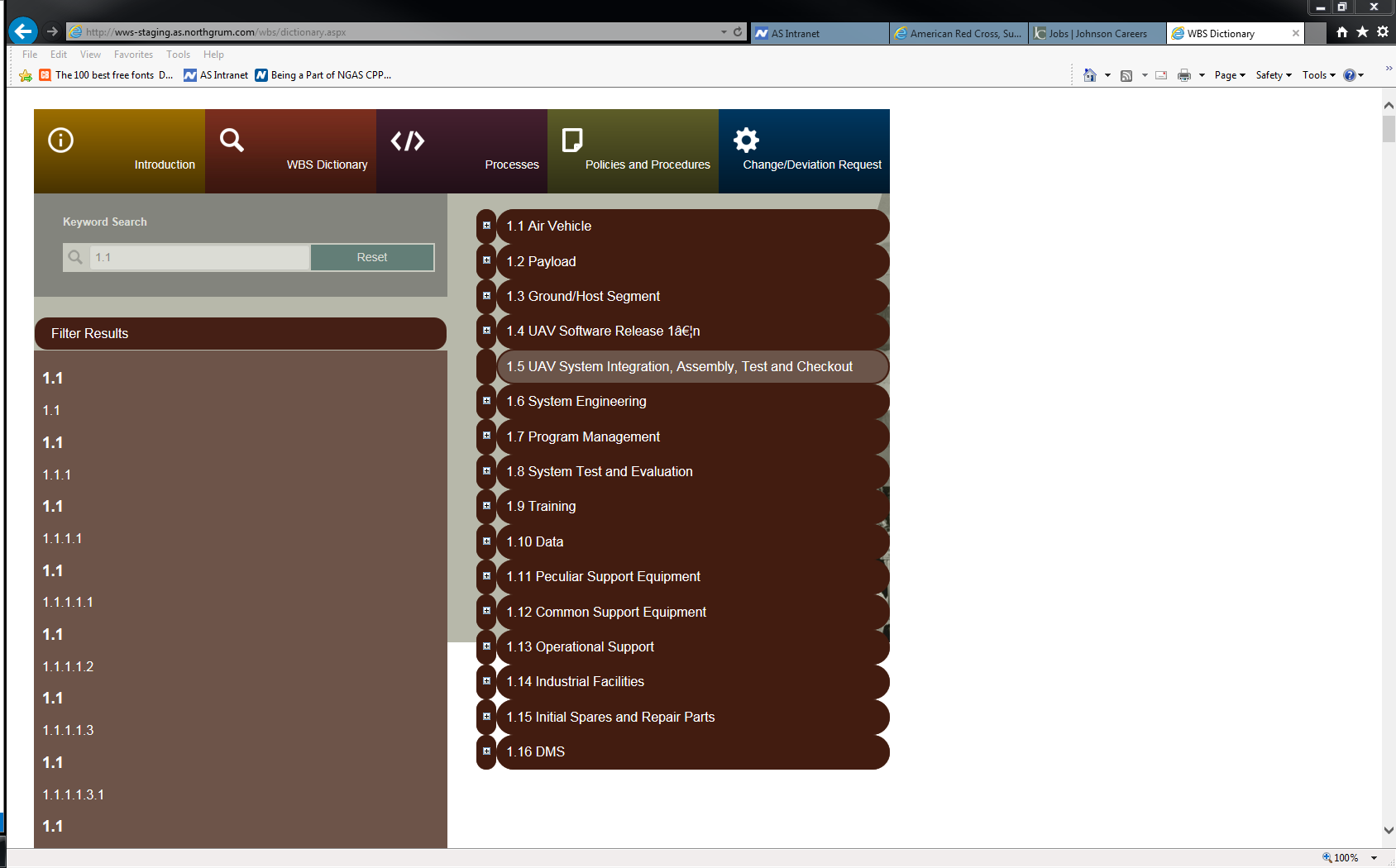This screenshot has height=868, width=1396.
Task: Open the browser favorites star icon
Action: point(1362,31)
